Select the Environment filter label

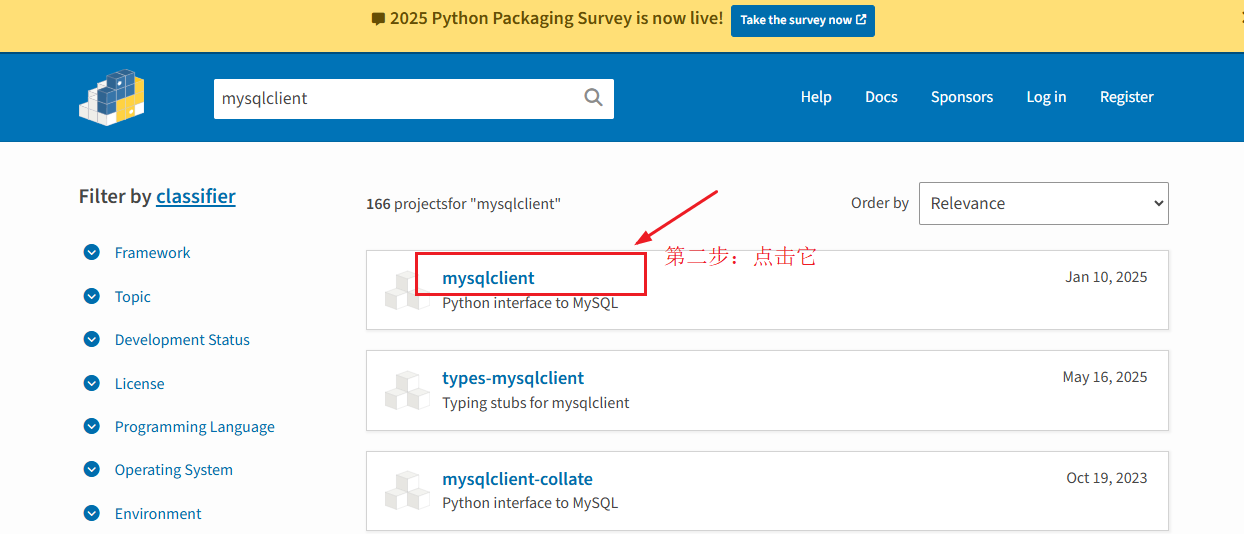(x=158, y=514)
